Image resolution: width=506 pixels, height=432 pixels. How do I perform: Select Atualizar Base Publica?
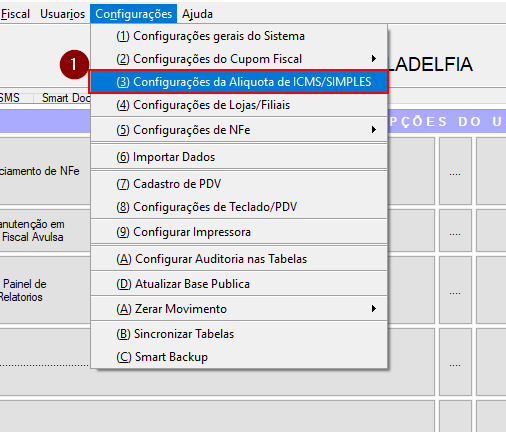point(239,284)
